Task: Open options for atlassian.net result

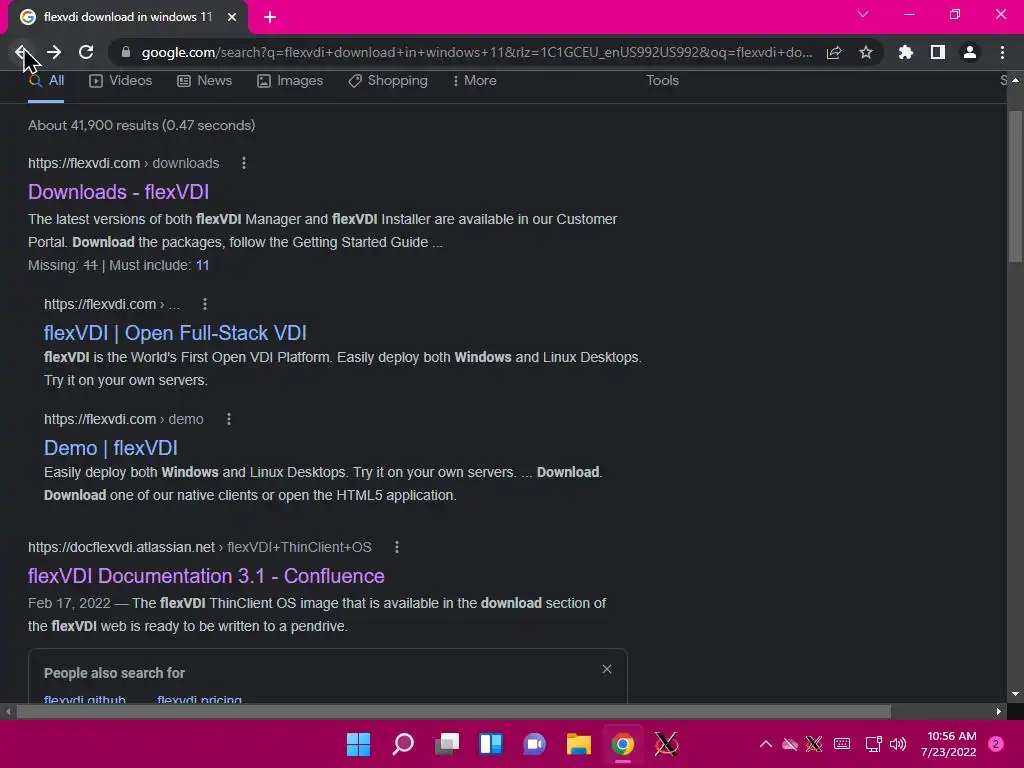Action: pos(396,547)
